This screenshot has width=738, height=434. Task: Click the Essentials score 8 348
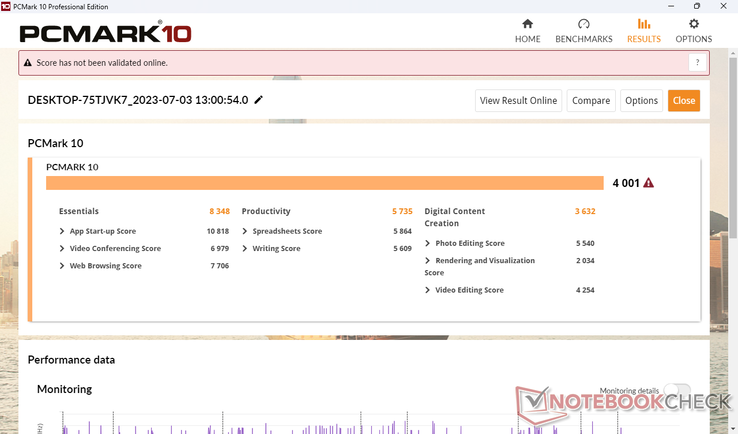[x=219, y=211]
